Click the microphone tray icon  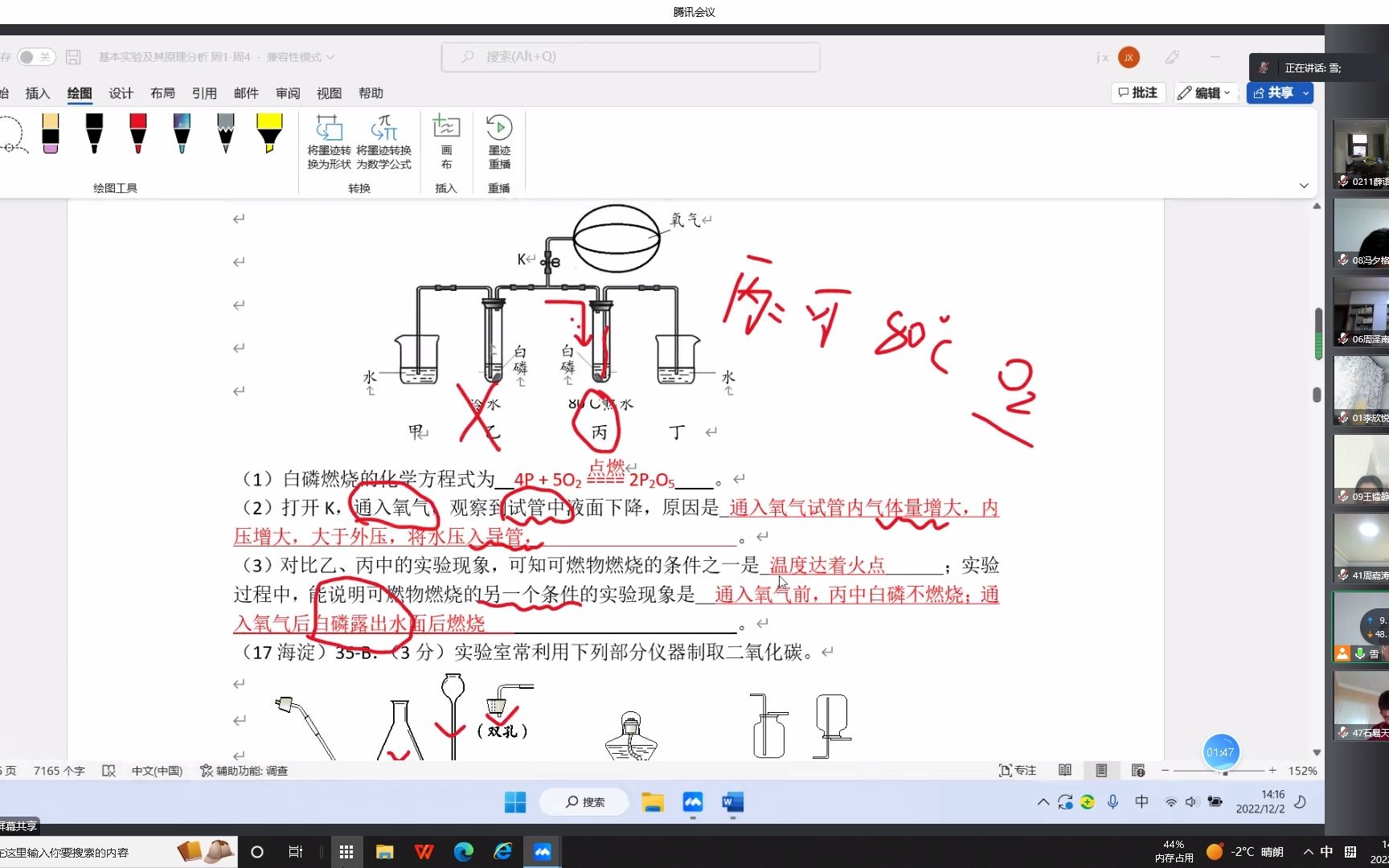point(1113,802)
